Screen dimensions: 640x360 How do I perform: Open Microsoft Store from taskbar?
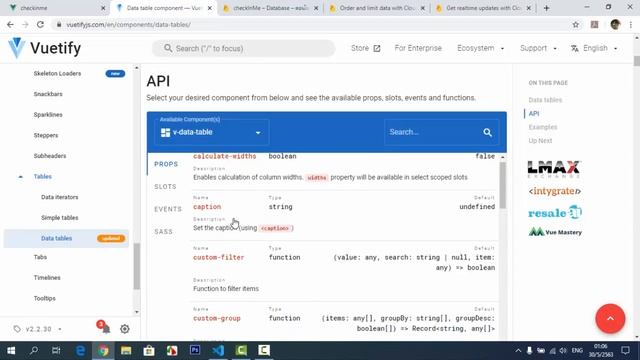[x=149, y=350]
